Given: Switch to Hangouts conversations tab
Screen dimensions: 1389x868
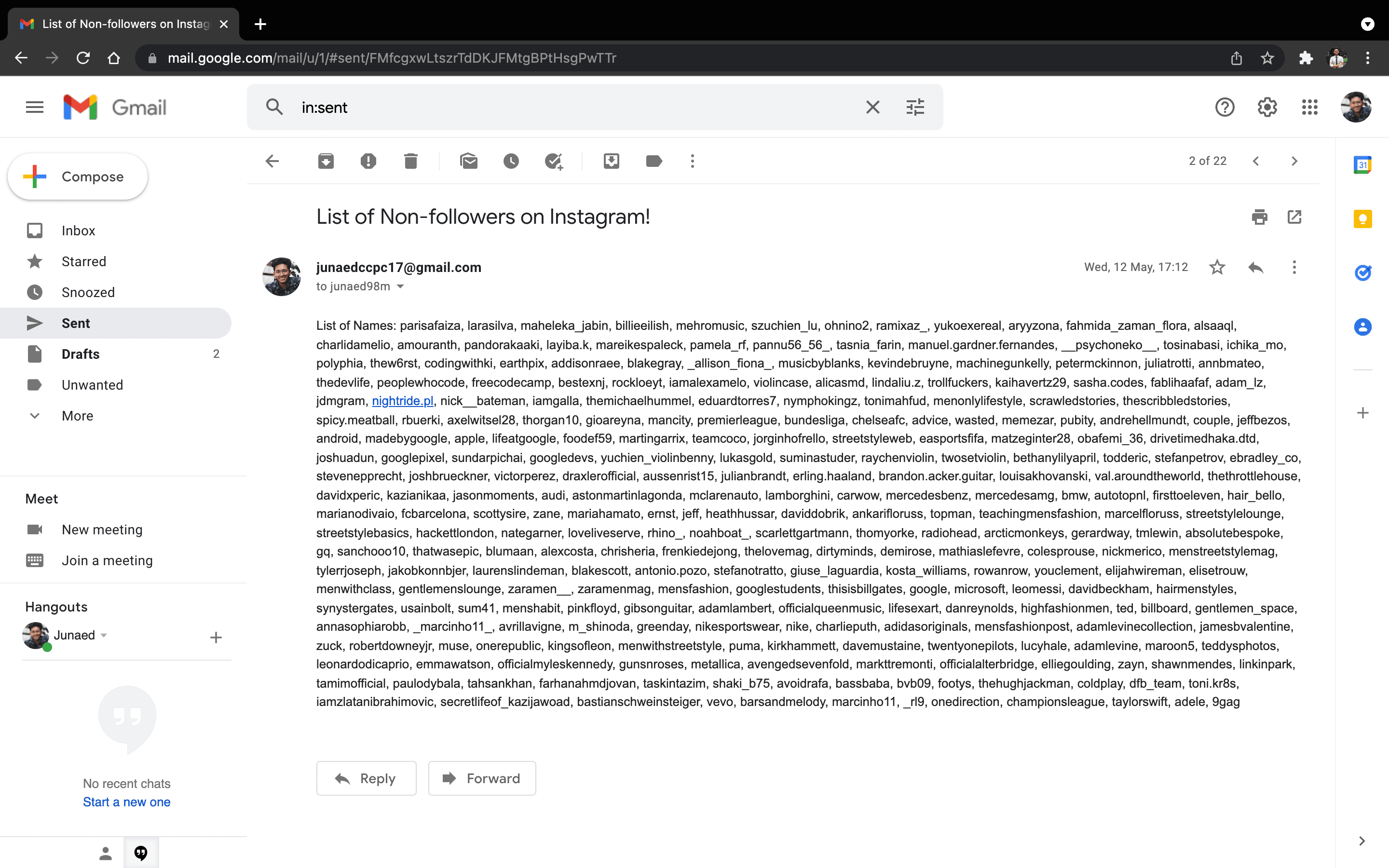Looking at the screenshot, I should tap(141, 853).
